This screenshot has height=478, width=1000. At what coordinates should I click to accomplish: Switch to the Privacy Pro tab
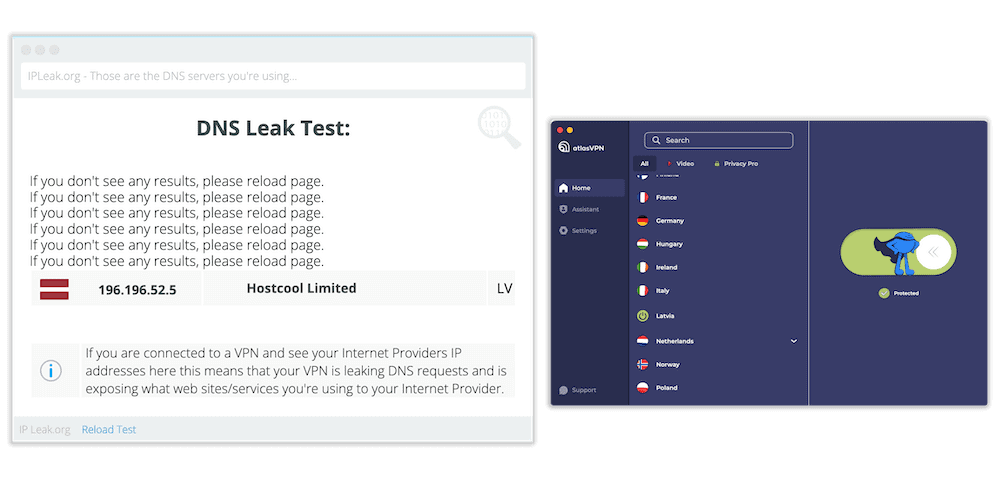735,163
